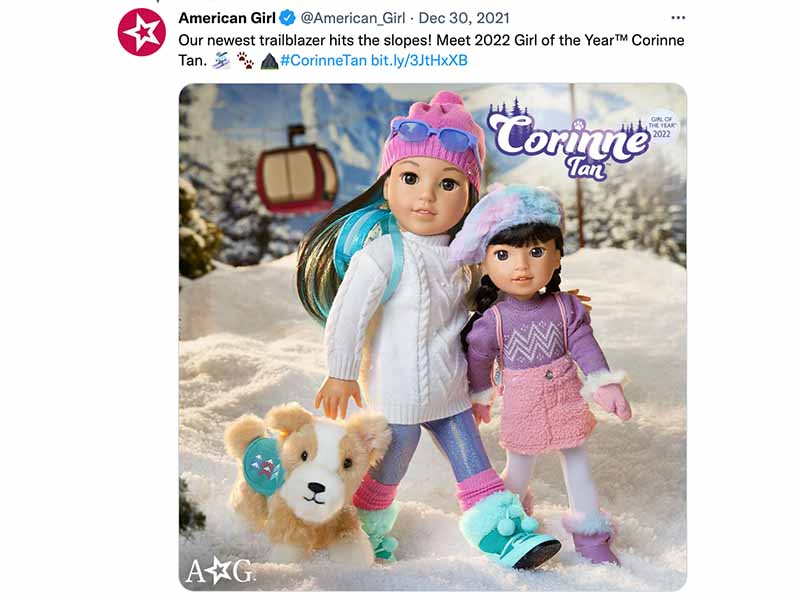Open the Corinne Tan doll photo

coord(433,337)
